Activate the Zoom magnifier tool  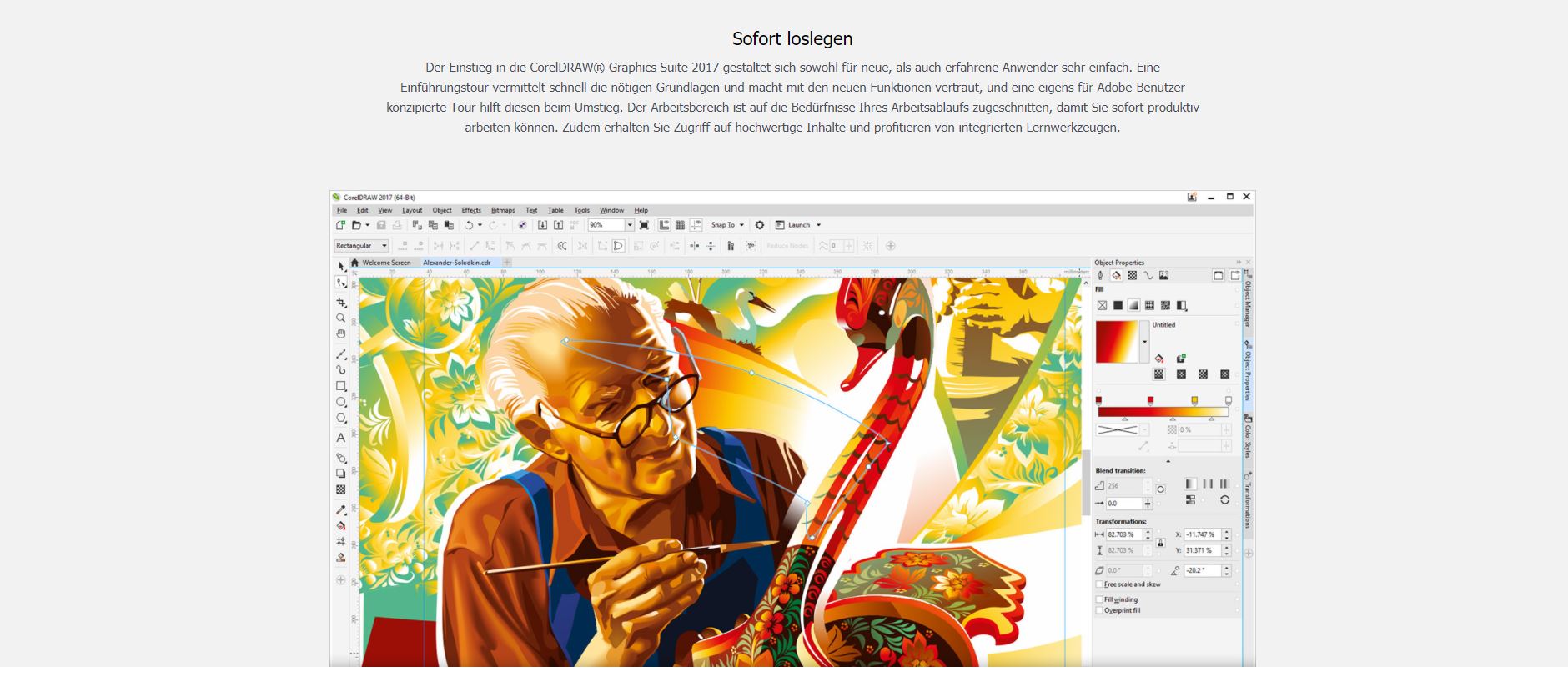coord(341,318)
